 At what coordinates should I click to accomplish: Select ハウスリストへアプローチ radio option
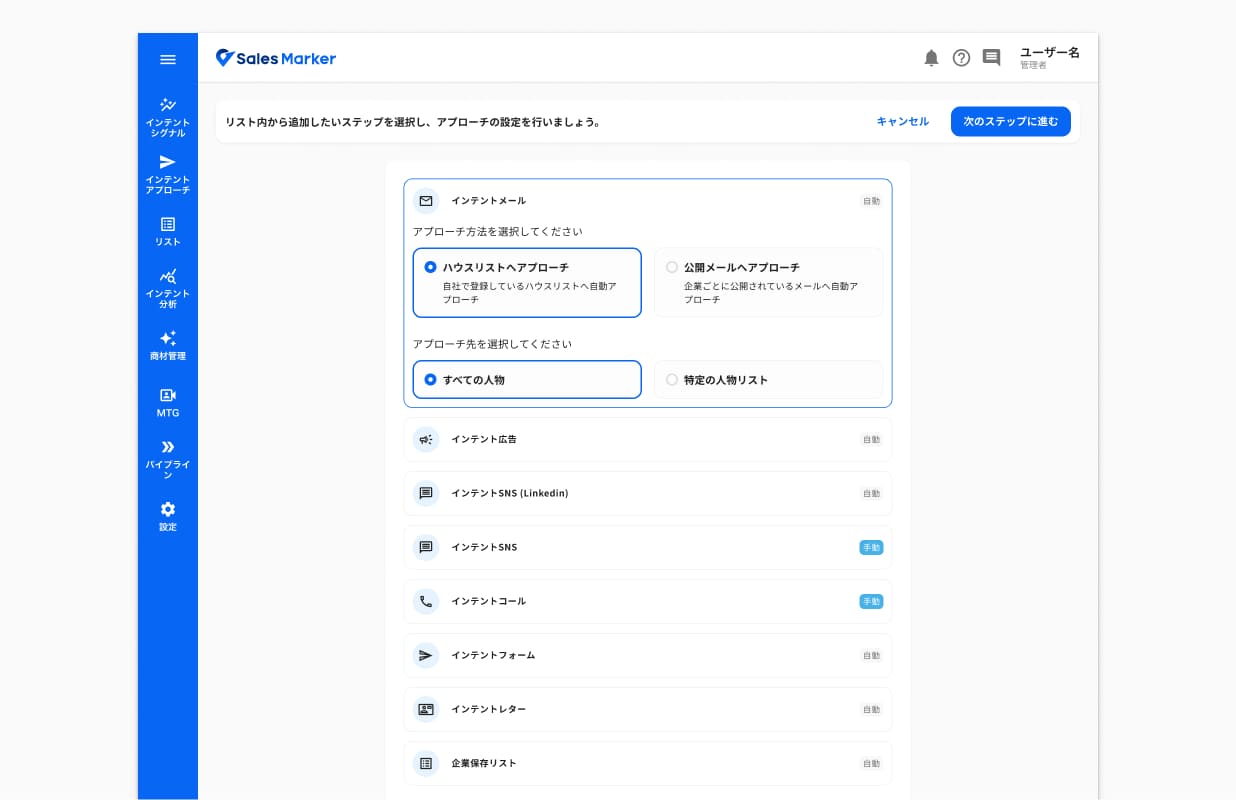coord(527,283)
